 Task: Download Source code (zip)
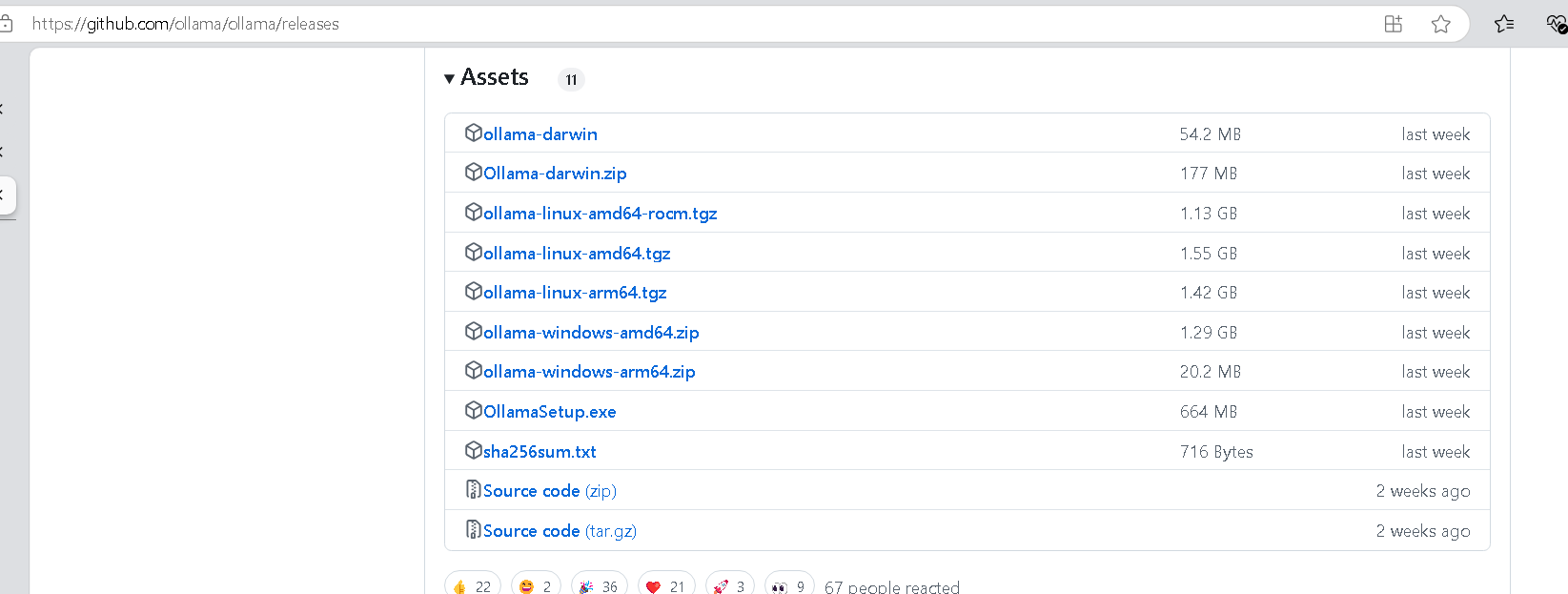(x=550, y=491)
